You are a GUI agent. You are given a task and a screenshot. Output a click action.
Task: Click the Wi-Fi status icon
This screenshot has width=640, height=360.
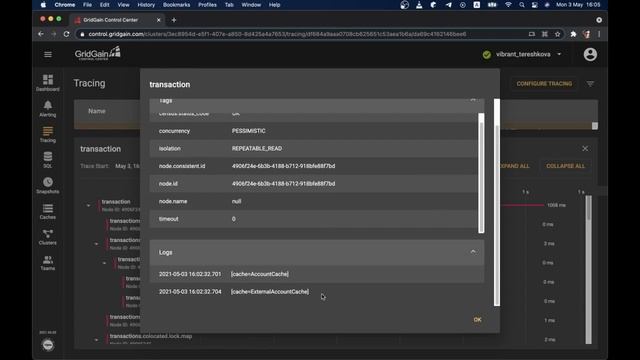[508, 5]
